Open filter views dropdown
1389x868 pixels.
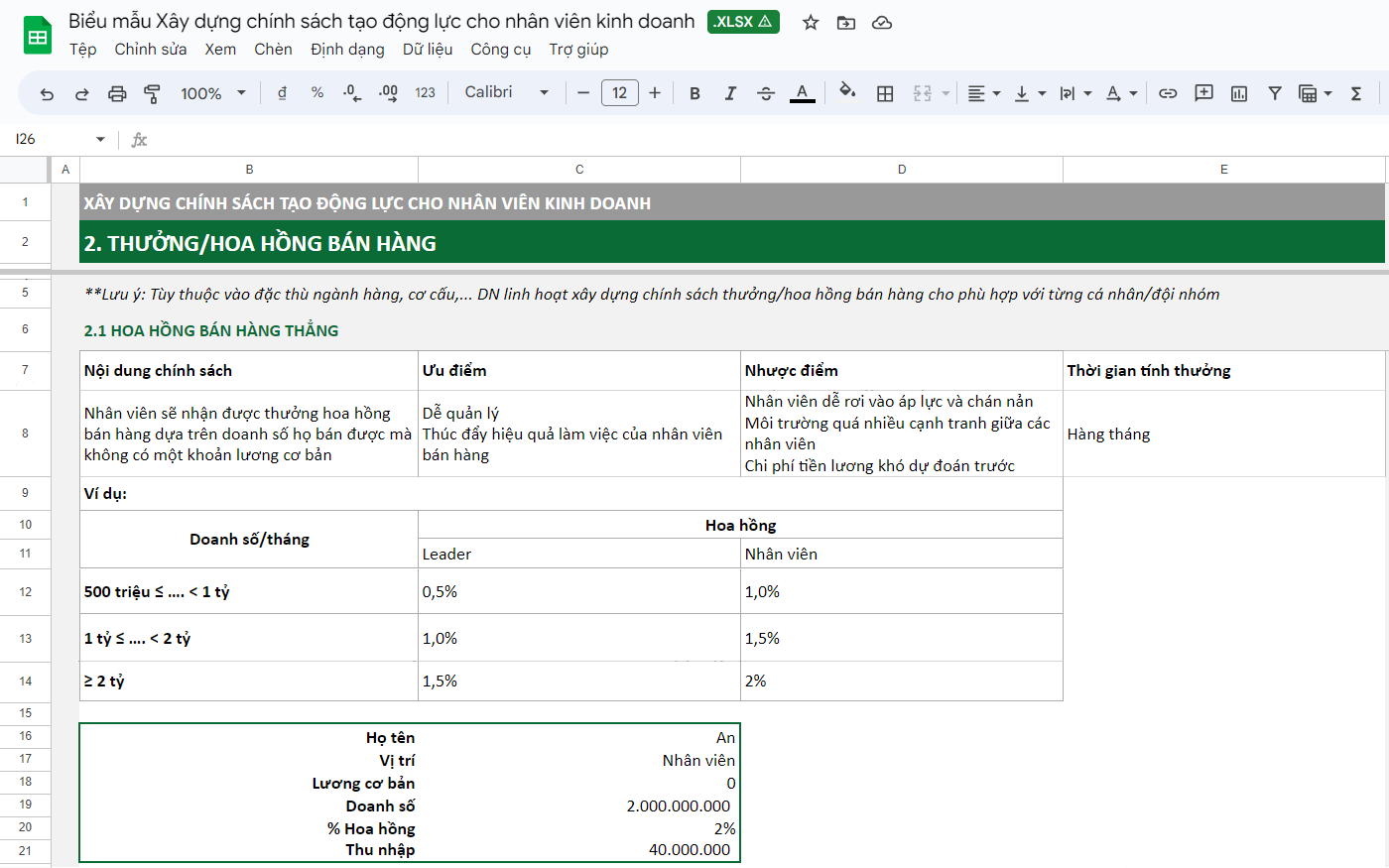(1315, 93)
